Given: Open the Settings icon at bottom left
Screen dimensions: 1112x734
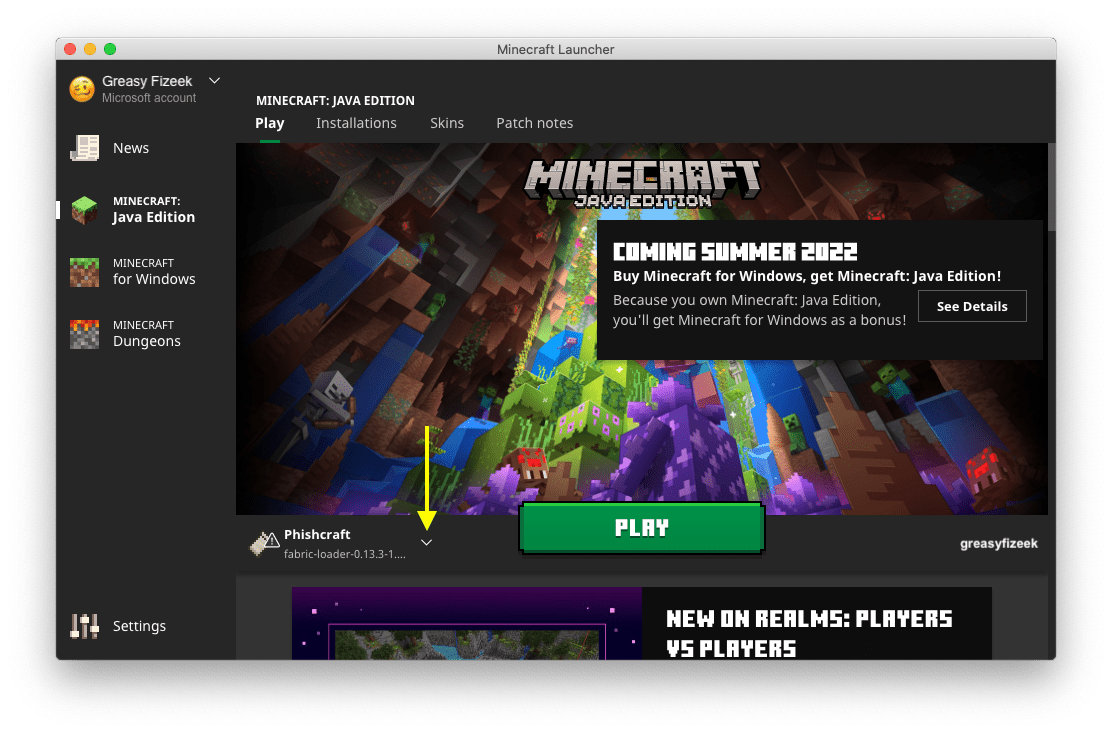Looking at the screenshot, I should (84, 626).
